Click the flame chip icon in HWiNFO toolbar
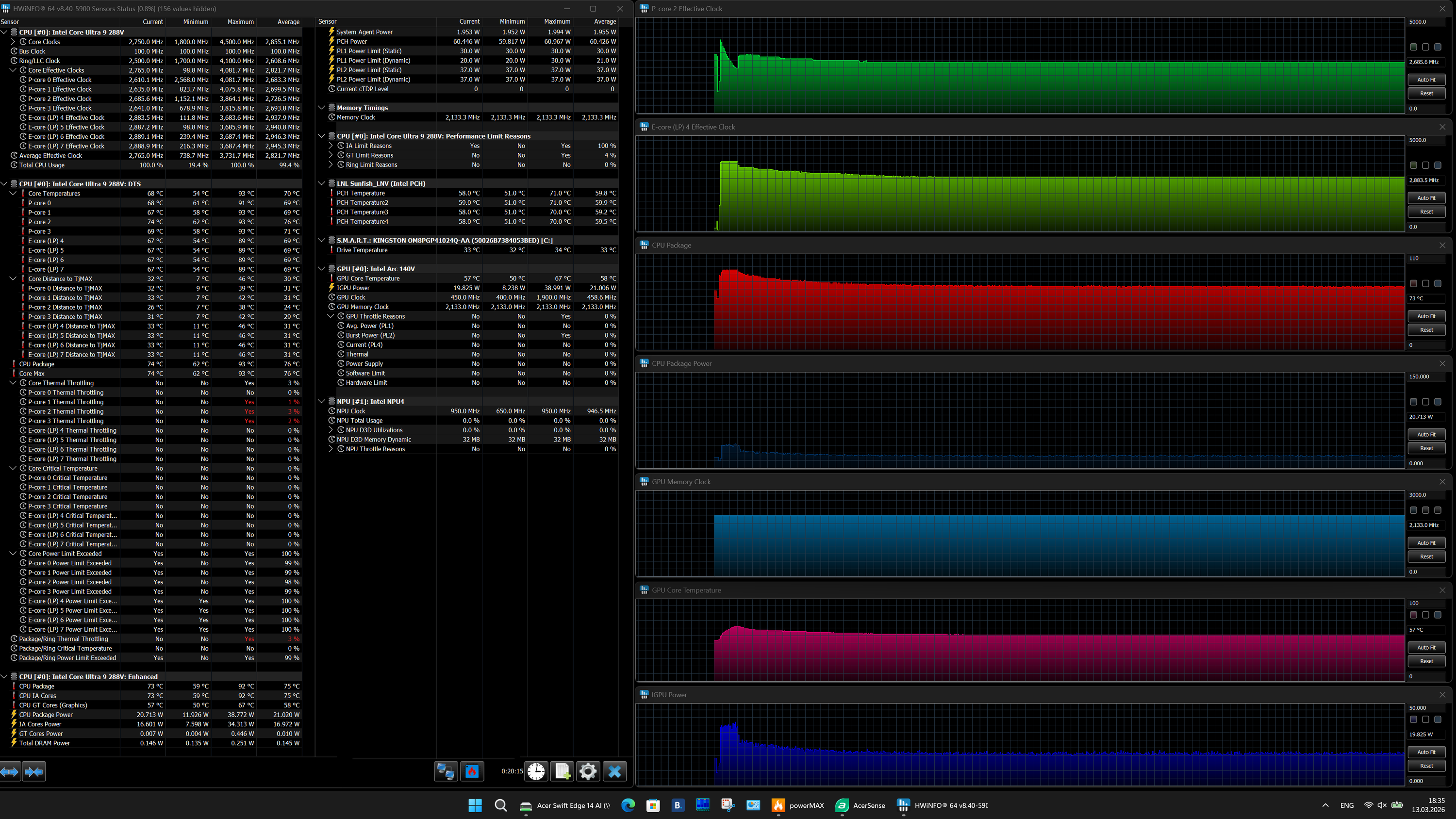 (x=472, y=771)
